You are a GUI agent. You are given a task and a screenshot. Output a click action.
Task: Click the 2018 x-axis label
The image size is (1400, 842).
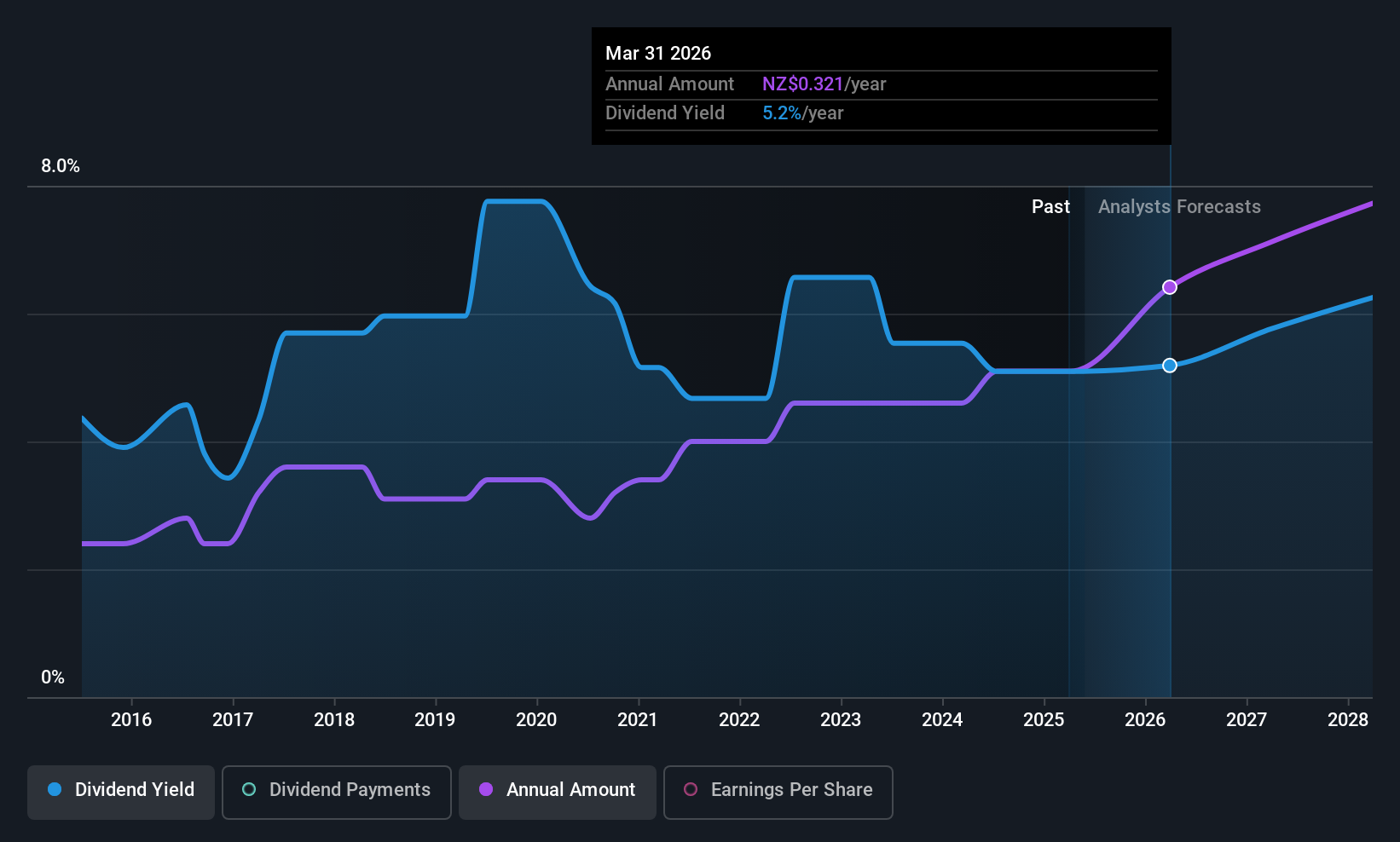[334, 720]
